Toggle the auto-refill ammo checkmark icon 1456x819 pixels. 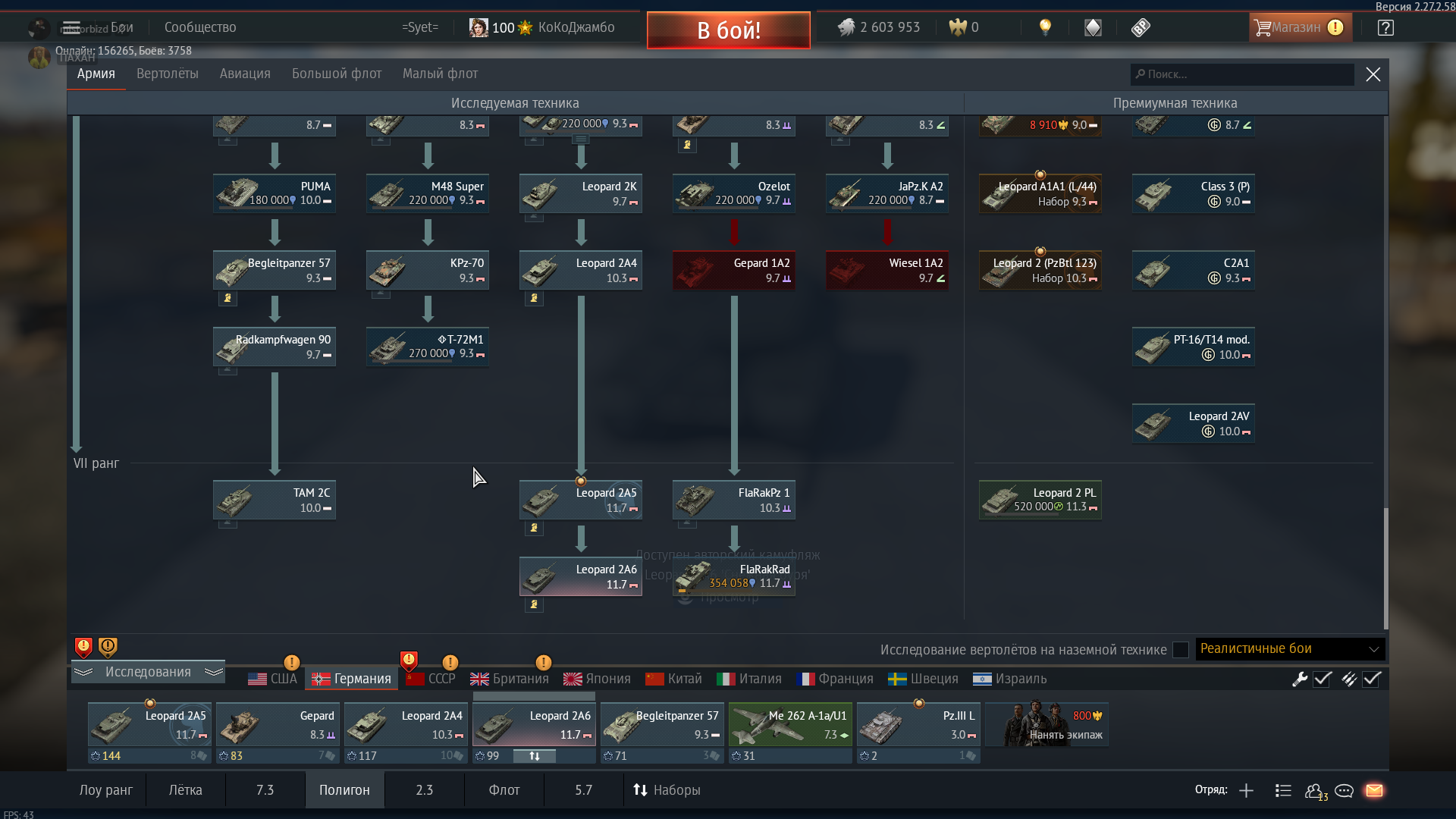click(1348, 679)
